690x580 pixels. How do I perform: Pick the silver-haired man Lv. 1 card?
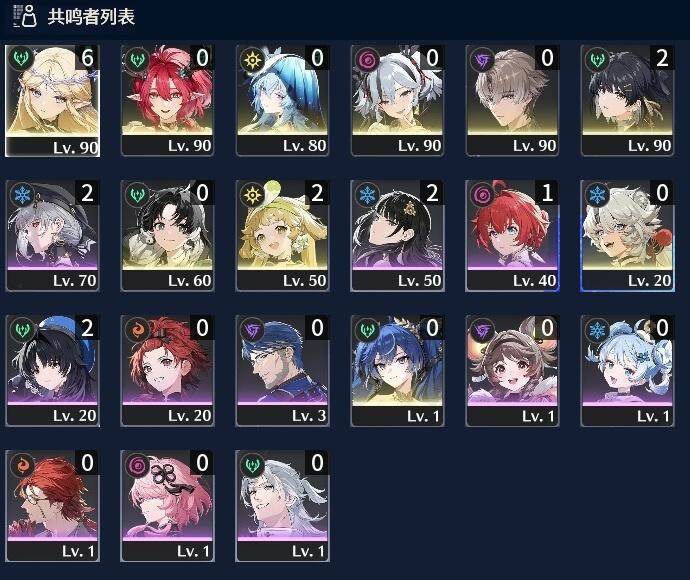click(x=283, y=506)
